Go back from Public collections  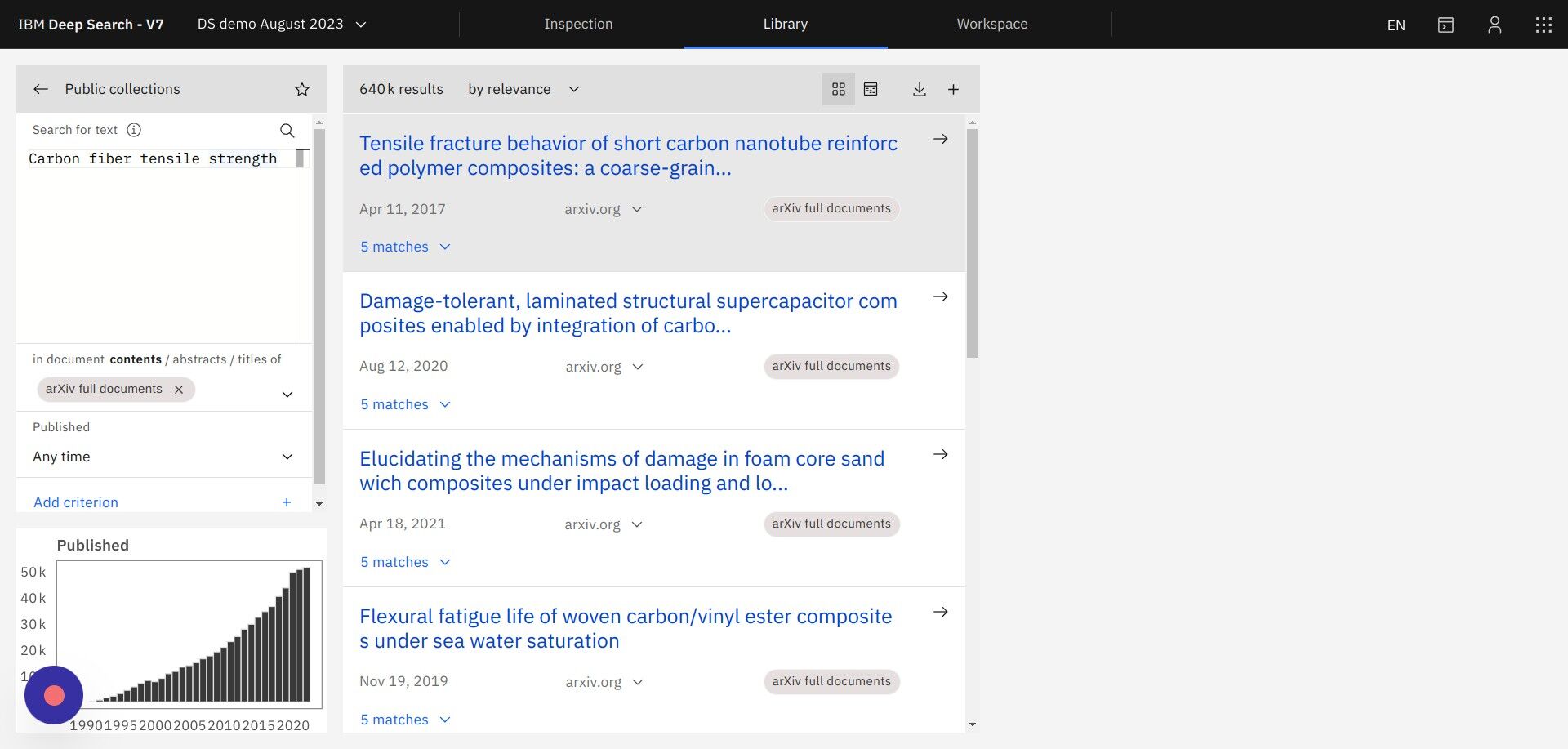(x=41, y=89)
